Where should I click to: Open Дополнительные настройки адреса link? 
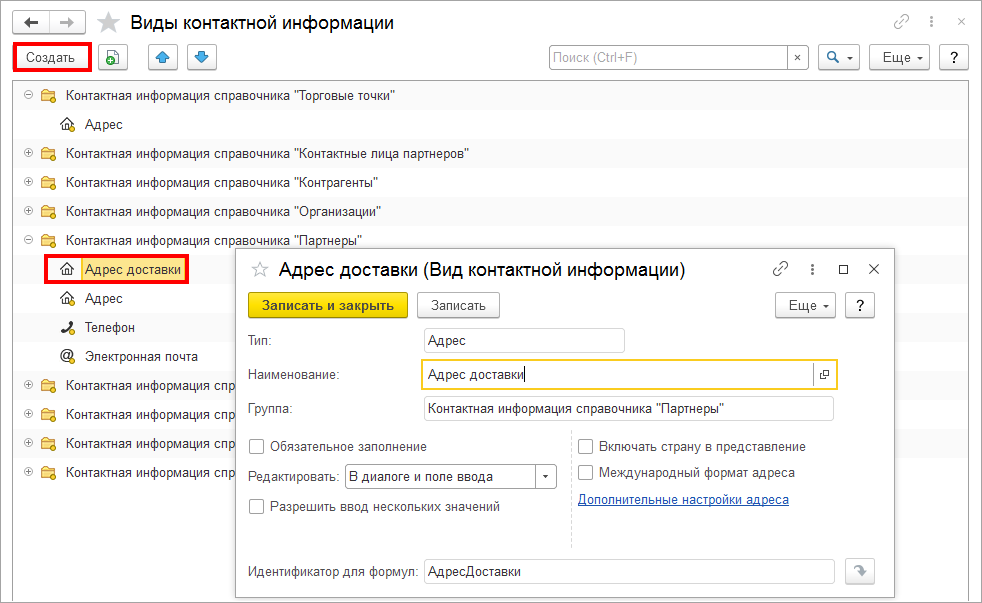(683, 500)
